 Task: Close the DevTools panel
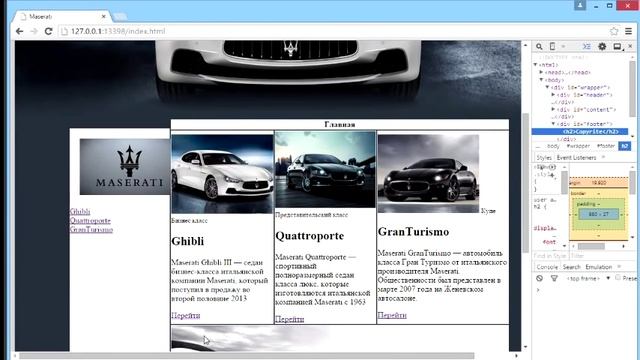pos(630,47)
